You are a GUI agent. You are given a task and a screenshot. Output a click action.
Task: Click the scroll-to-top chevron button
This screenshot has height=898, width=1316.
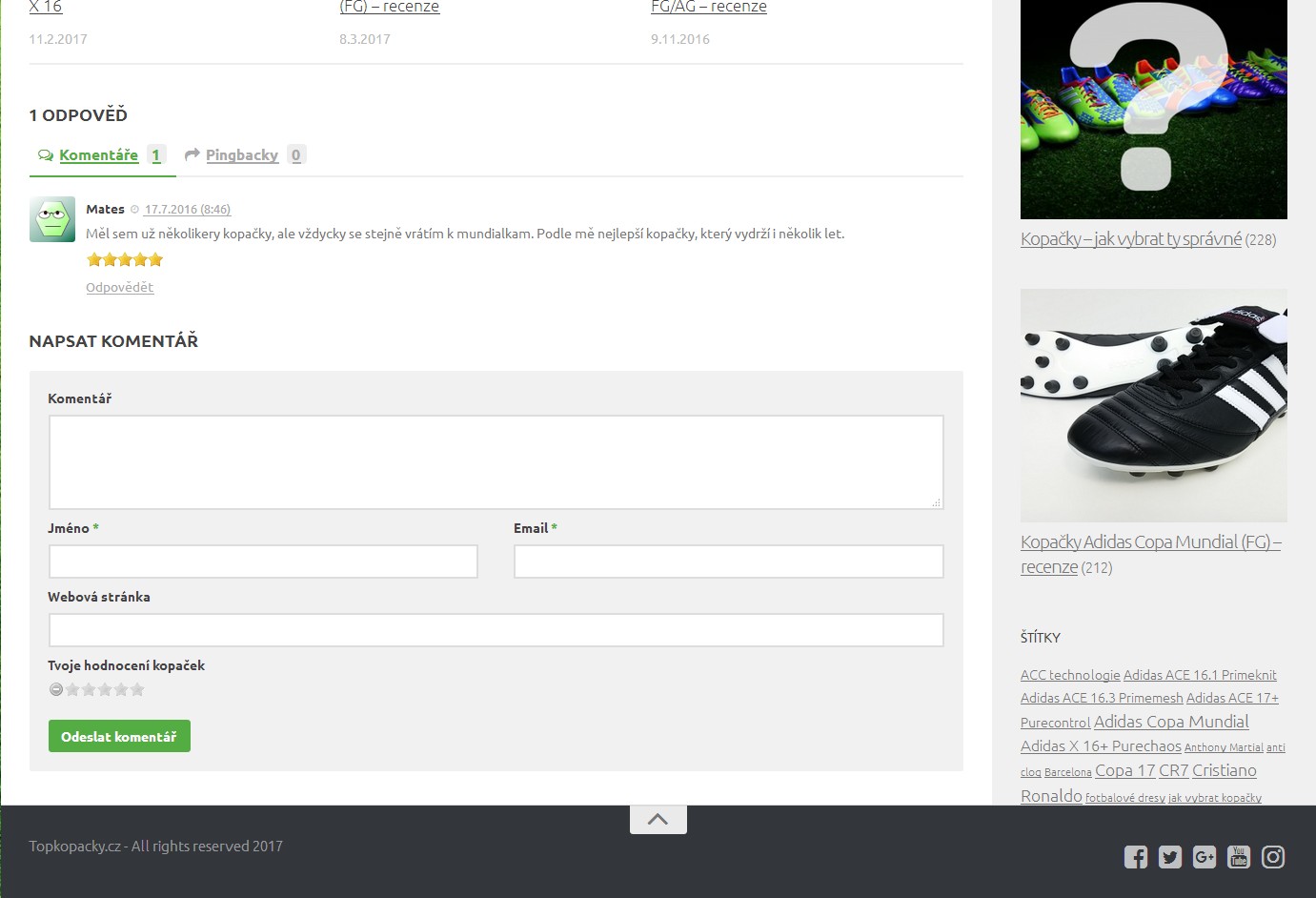click(x=658, y=819)
